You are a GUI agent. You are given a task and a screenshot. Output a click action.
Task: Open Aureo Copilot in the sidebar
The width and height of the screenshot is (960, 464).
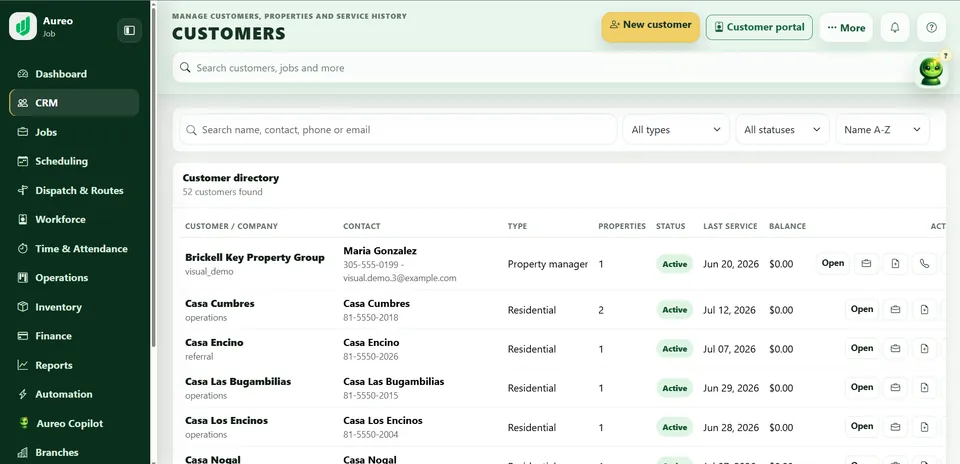point(74,423)
